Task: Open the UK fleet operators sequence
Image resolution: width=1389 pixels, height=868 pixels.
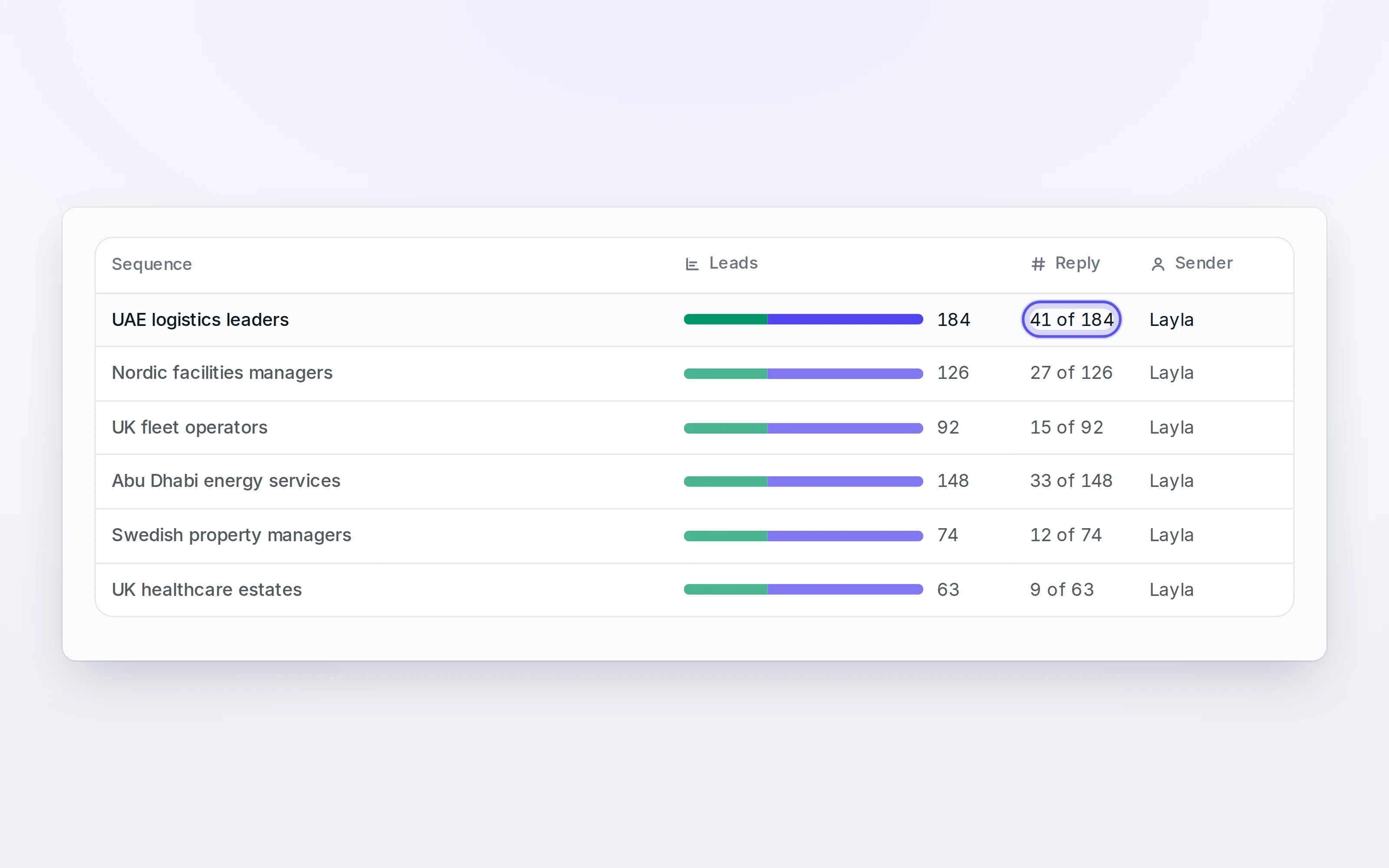Action: 189,427
